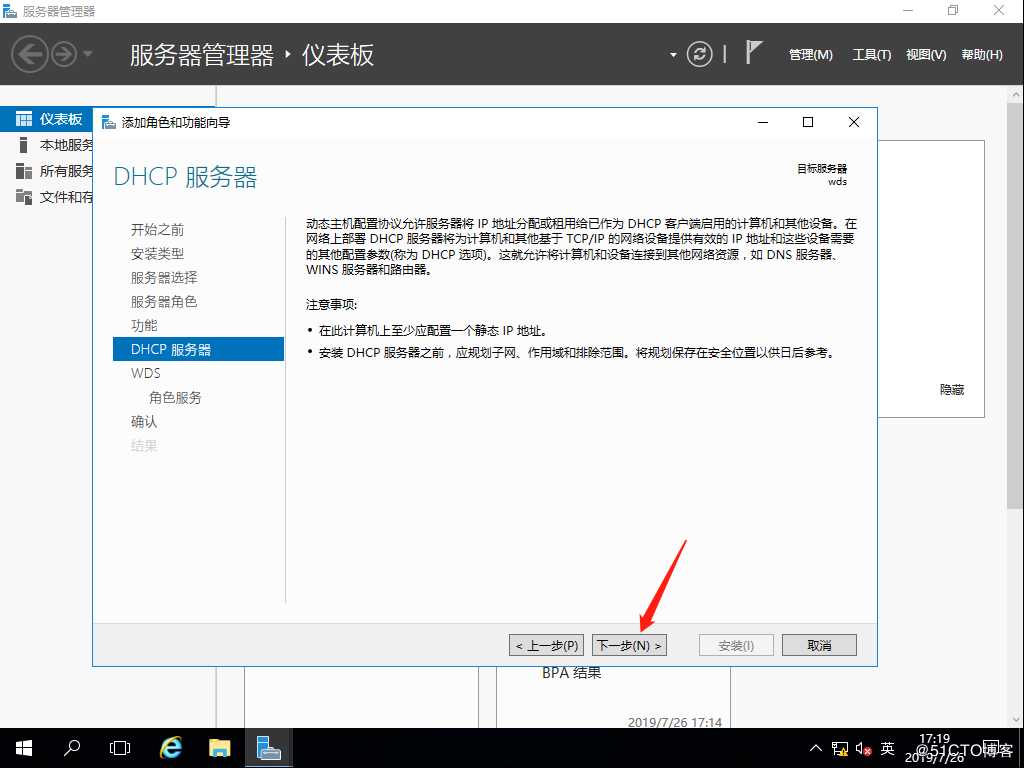Click the 本地服务器 sidebar icon
Viewport: 1024px width, 768px height.
[x=24, y=145]
